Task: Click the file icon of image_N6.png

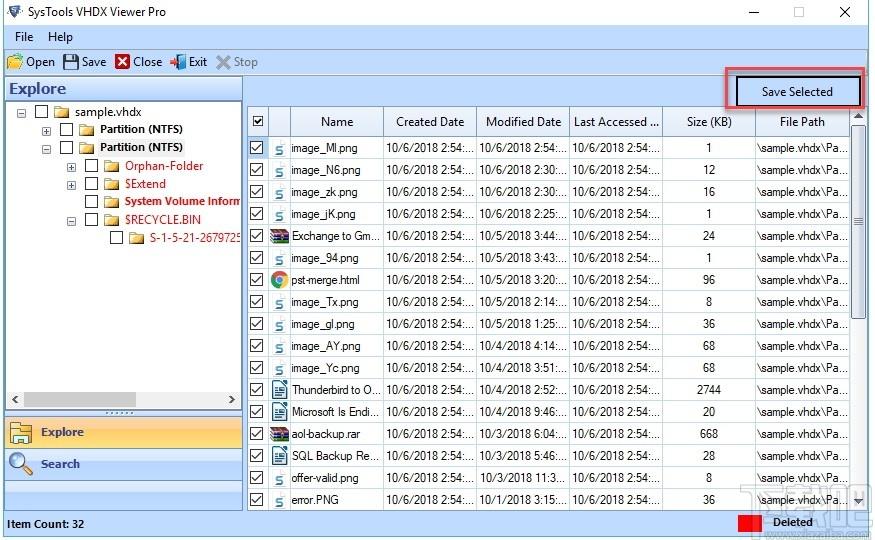Action: (x=279, y=170)
